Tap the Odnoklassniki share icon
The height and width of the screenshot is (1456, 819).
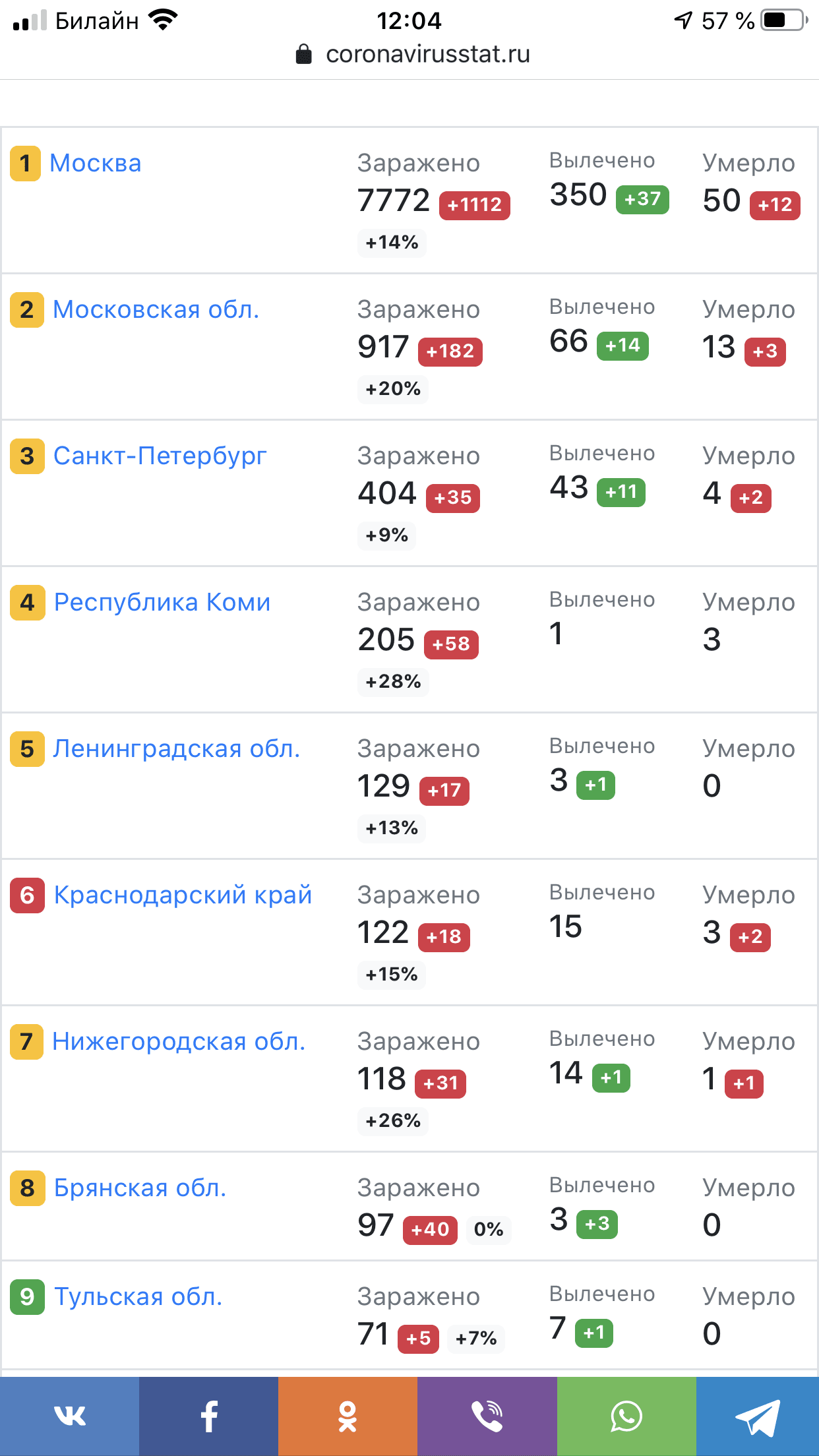pos(348,1416)
